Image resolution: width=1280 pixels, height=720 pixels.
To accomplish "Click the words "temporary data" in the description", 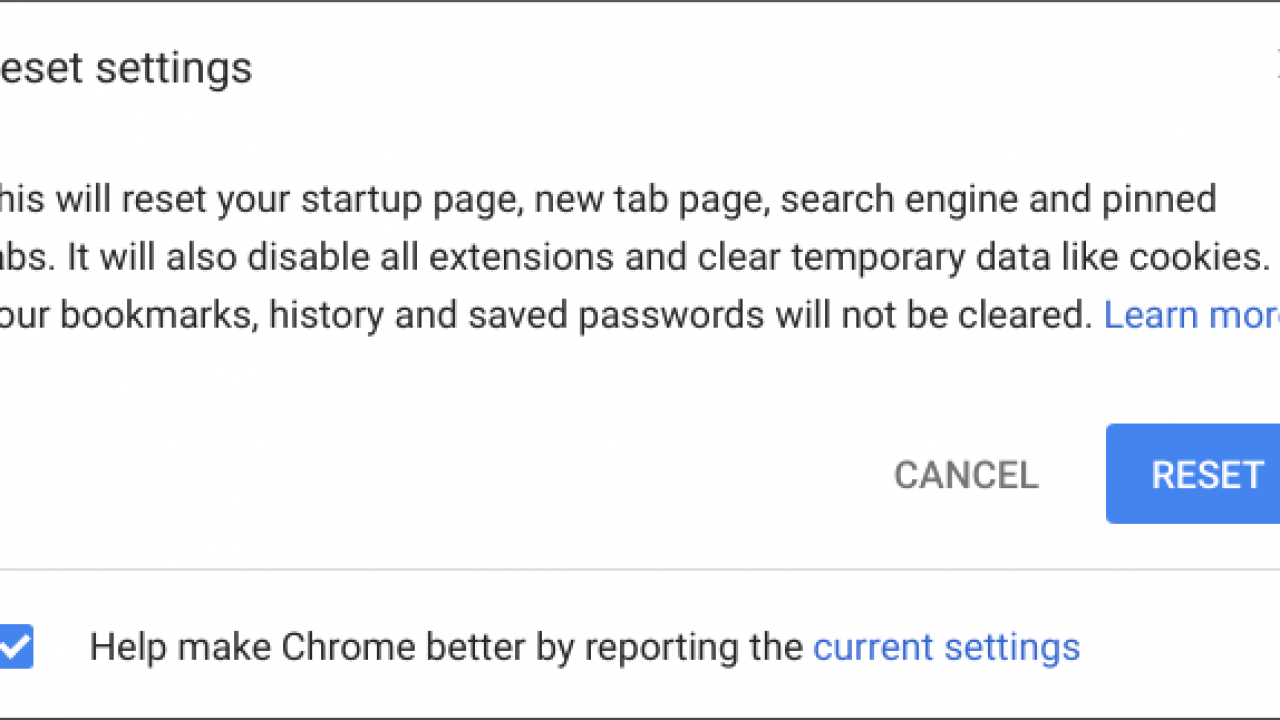I will (x=869, y=258).
